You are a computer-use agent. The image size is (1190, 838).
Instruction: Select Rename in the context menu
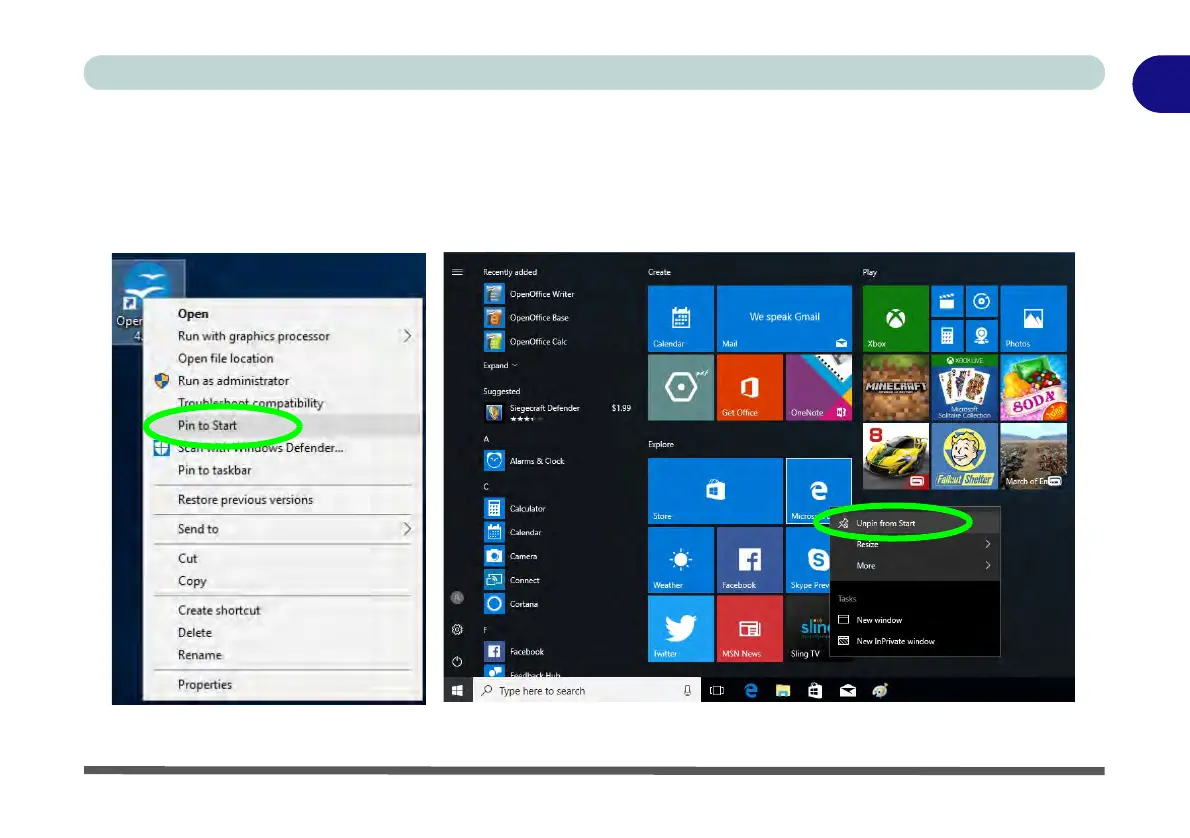point(200,654)
